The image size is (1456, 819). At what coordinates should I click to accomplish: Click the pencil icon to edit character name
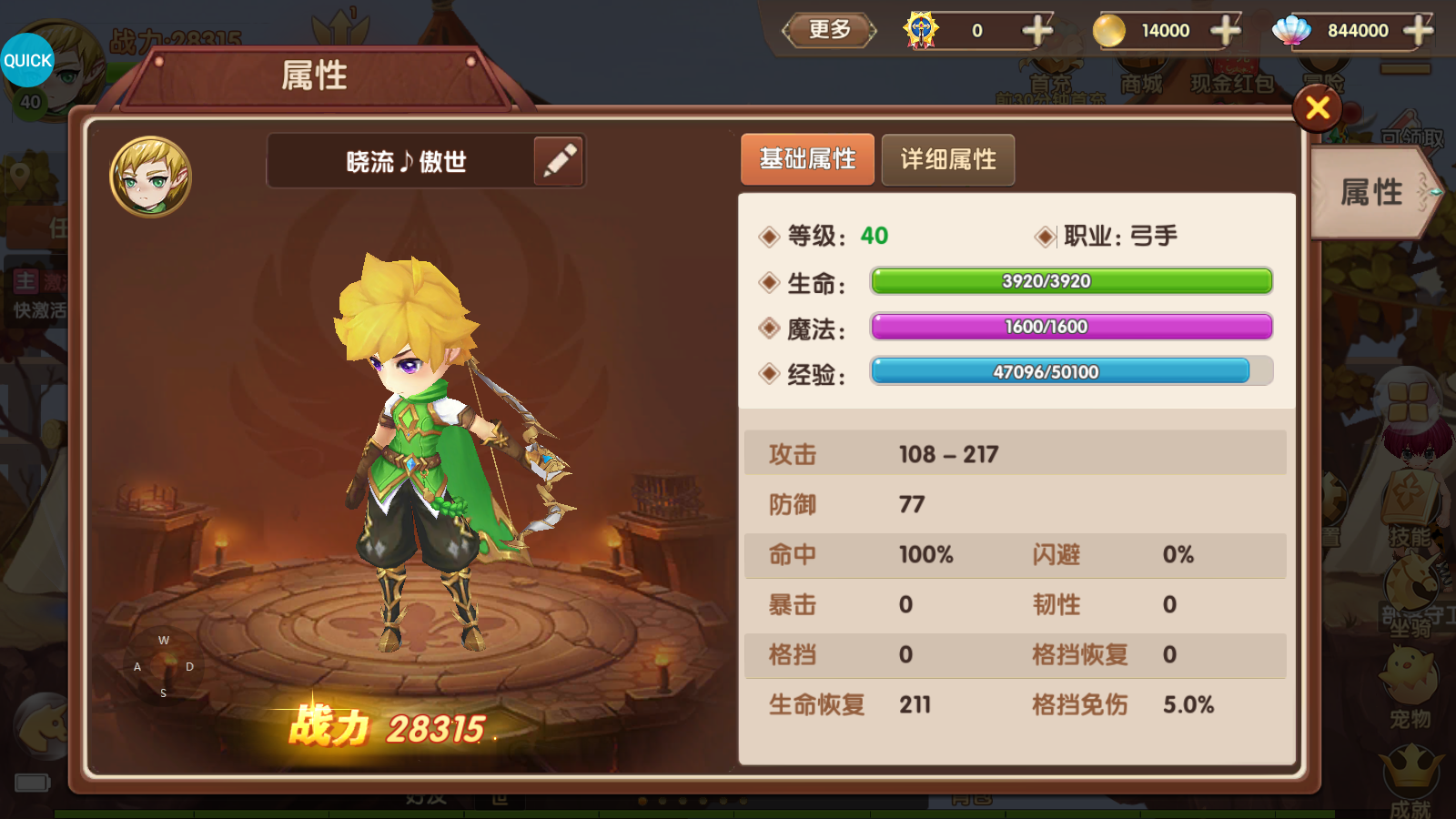[x=559, y=161]
